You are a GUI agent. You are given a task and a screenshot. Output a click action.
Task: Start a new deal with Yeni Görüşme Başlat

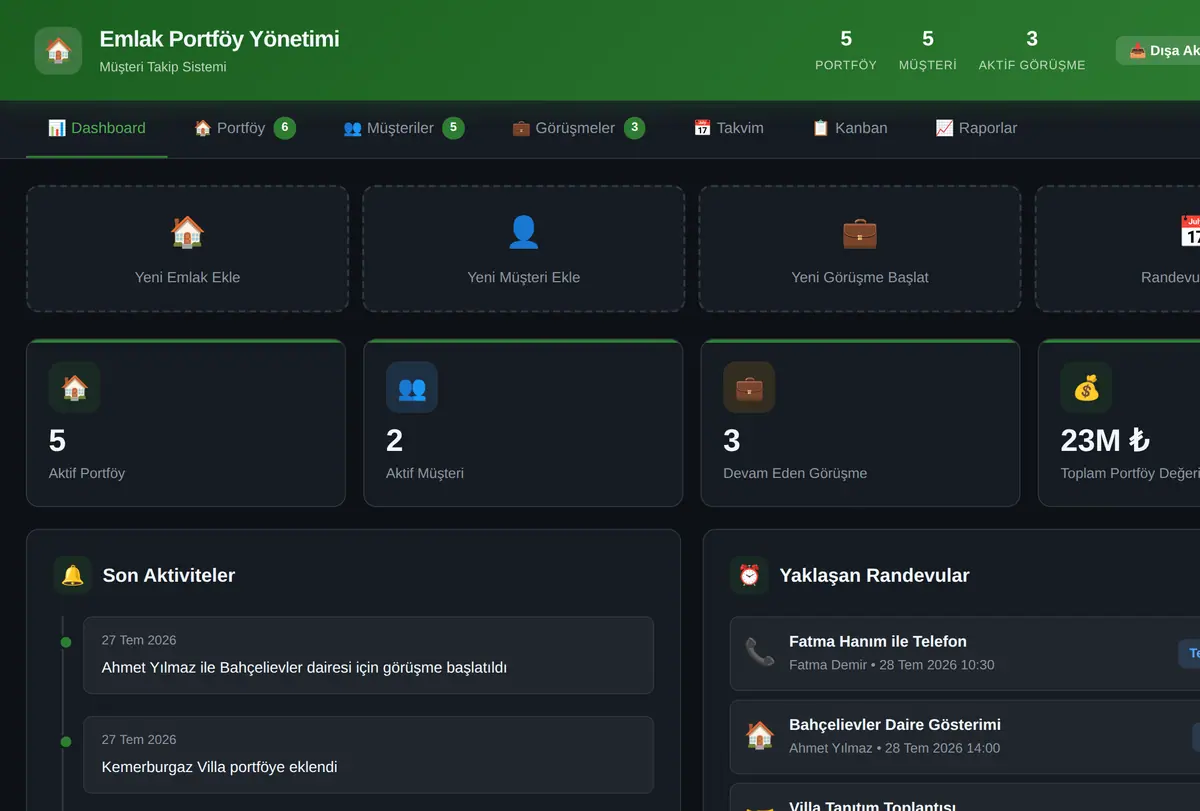pos(860,248)
